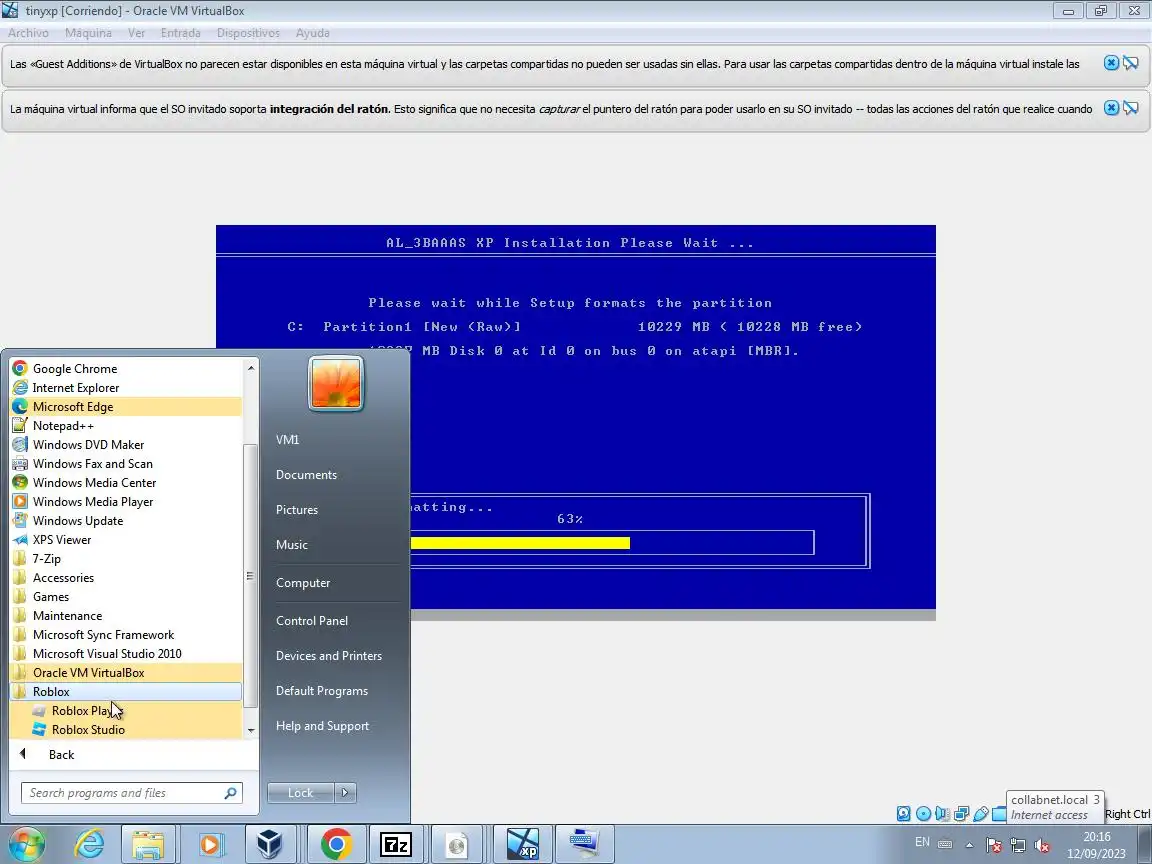Open the shutdown options arrow beside Lock
Viewport: 1152px width, 864px height.
pyautogui.click(x=345, y=793)
